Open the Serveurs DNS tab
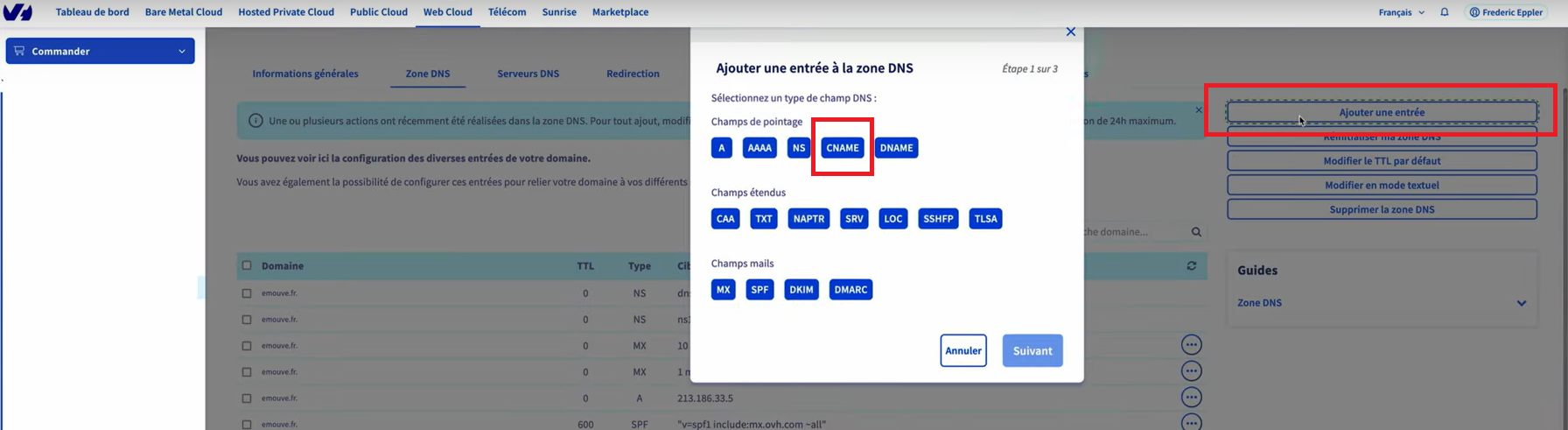This screenshot has height=430, width=1568. (528, 74)
